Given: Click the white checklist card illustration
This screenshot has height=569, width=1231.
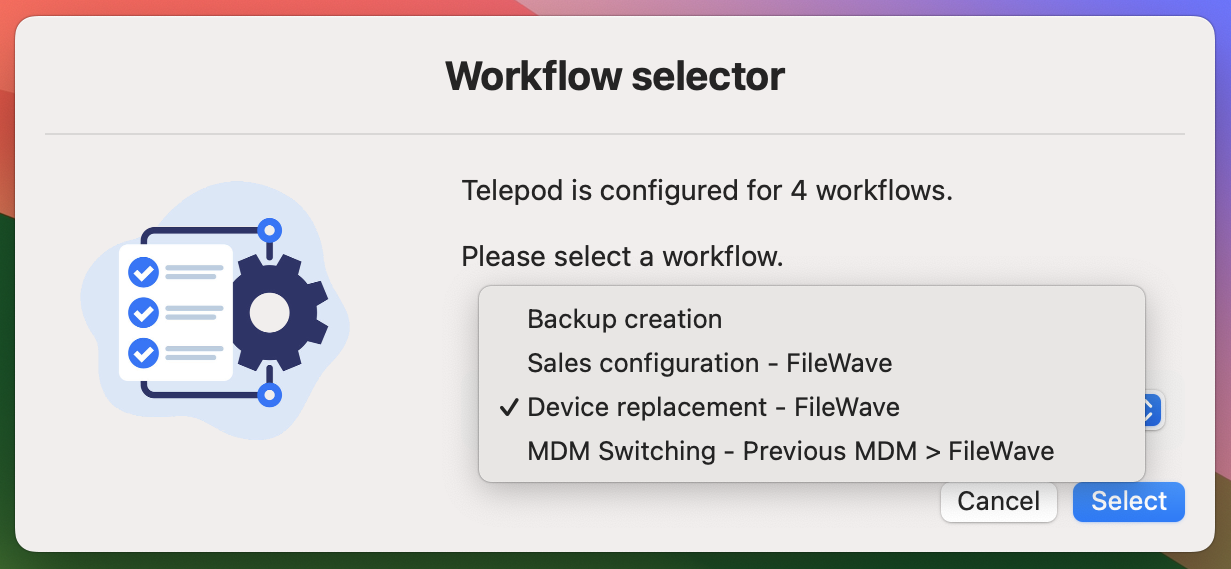Looking at the screenshot, I should click(176, 313).
